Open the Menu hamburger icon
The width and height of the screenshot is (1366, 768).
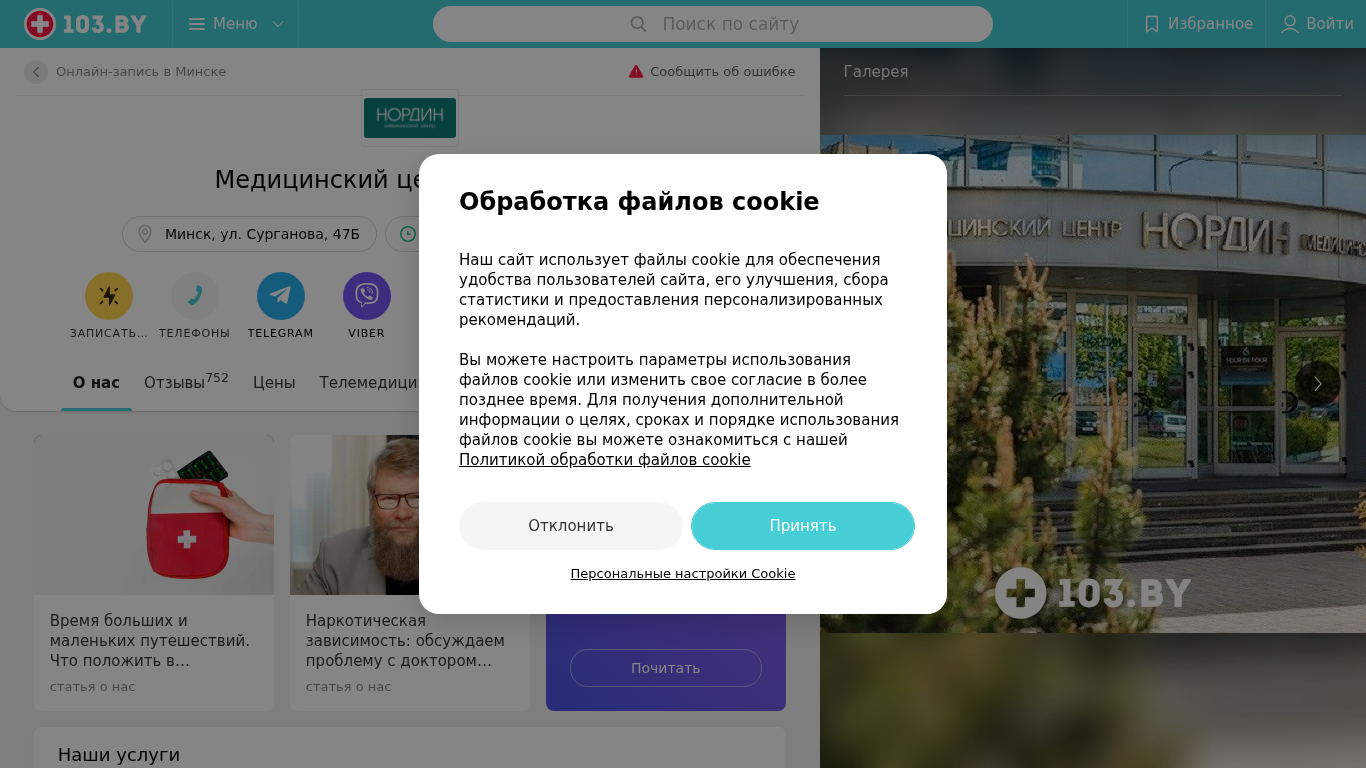click(x=197, y=24)
